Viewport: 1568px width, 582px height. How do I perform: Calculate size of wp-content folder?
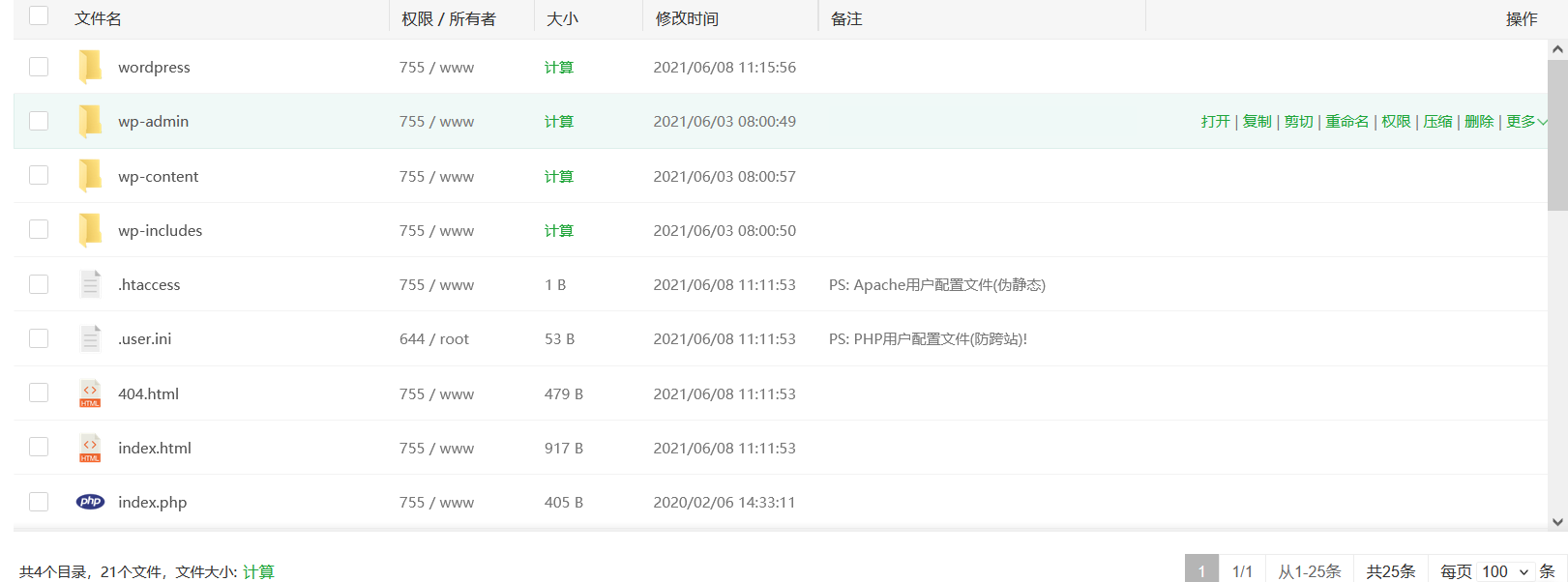tap(559, 176)
